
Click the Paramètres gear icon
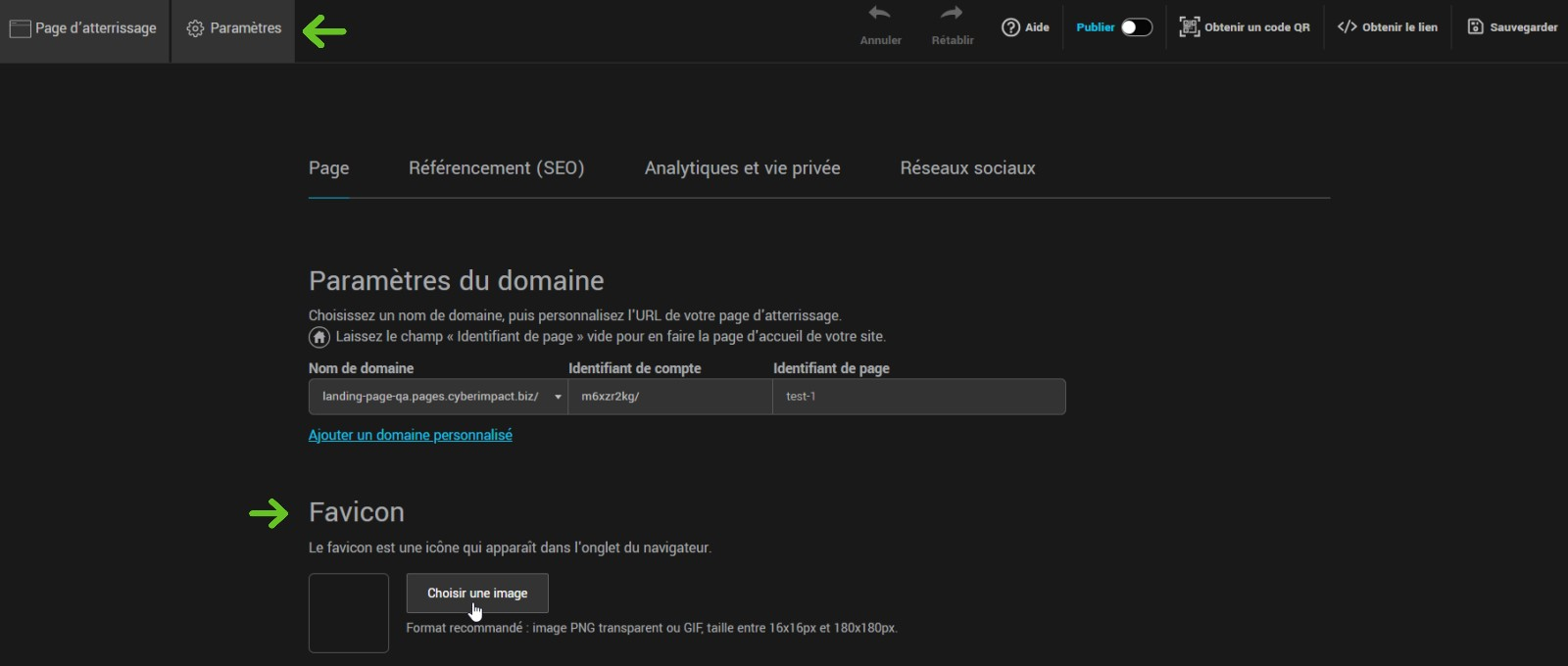pyautogui.click(x=195, y=28)
